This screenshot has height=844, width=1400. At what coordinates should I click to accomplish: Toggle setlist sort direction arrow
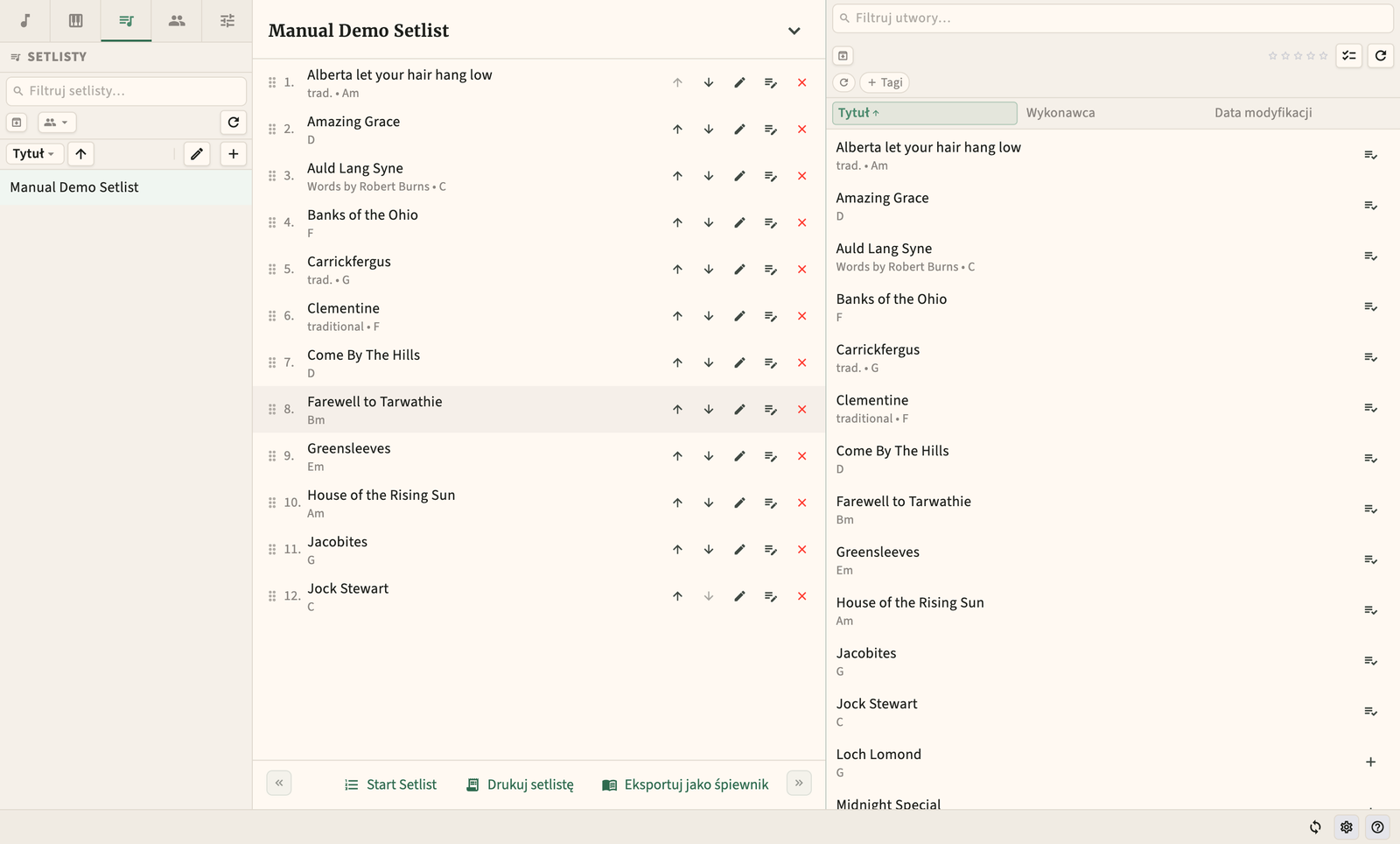80,154
